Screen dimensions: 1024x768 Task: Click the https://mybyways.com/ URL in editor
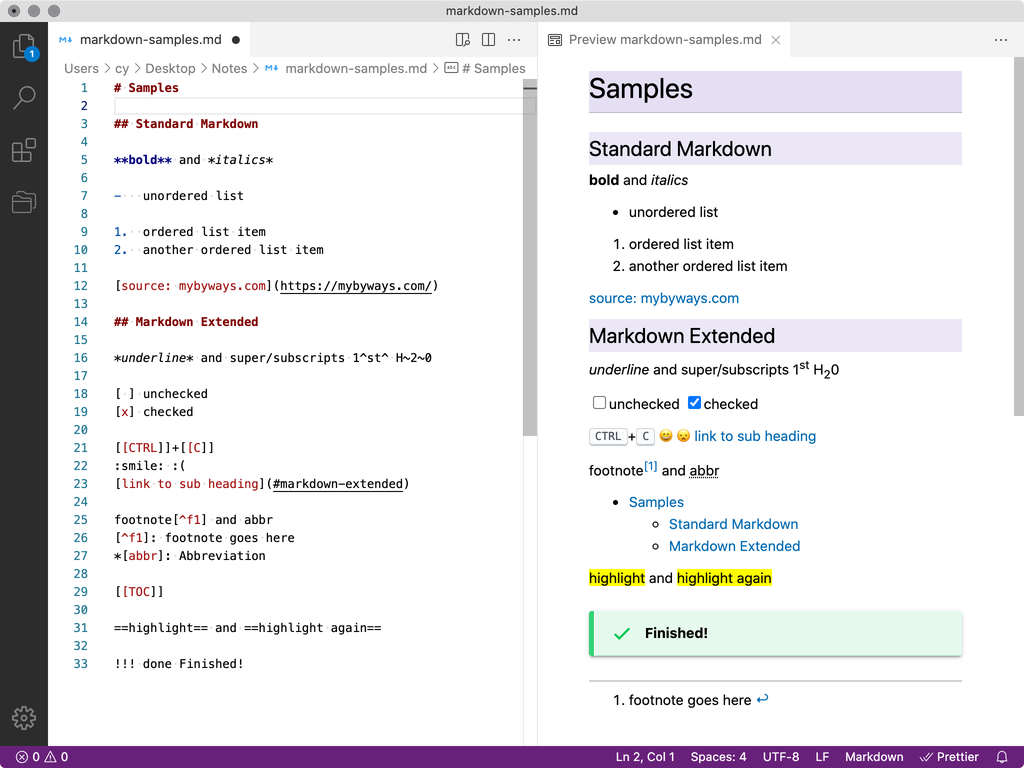pyautogui.click(x=356, y=286)
